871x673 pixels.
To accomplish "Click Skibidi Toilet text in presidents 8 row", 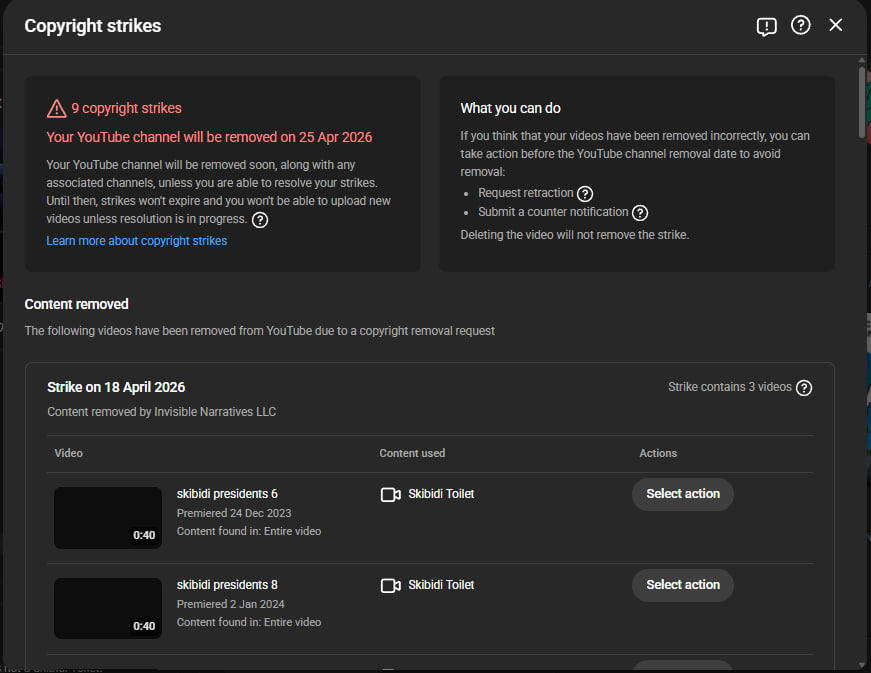I will point(441,585).
